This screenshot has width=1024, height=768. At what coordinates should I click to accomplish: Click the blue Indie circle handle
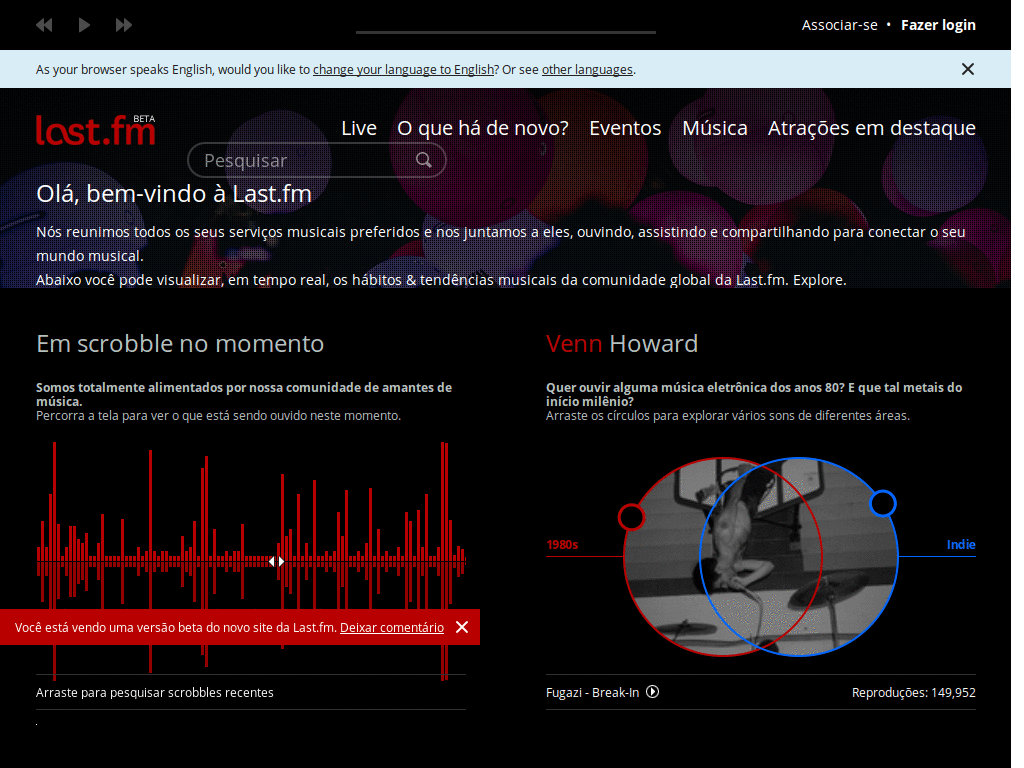(x=883, y=504)
